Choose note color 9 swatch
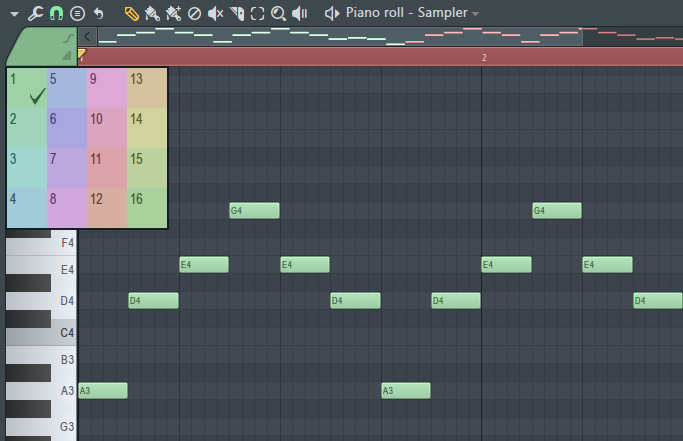This screenshot has height=441, width=683. 106,88
